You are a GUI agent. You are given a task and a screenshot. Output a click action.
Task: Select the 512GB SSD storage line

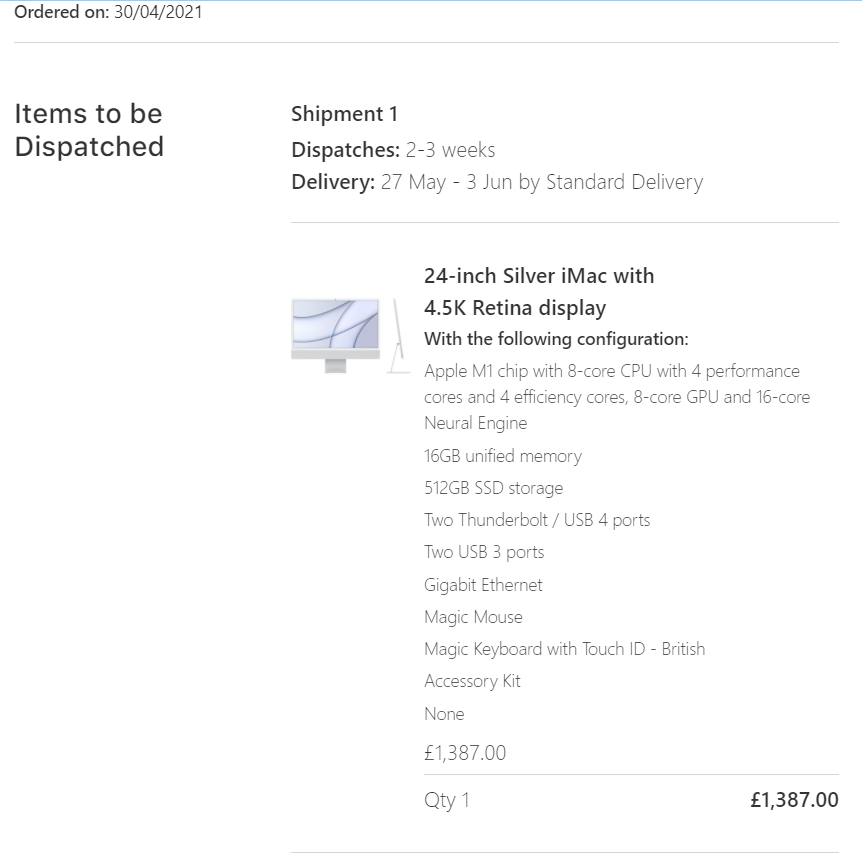pos(493,488)
